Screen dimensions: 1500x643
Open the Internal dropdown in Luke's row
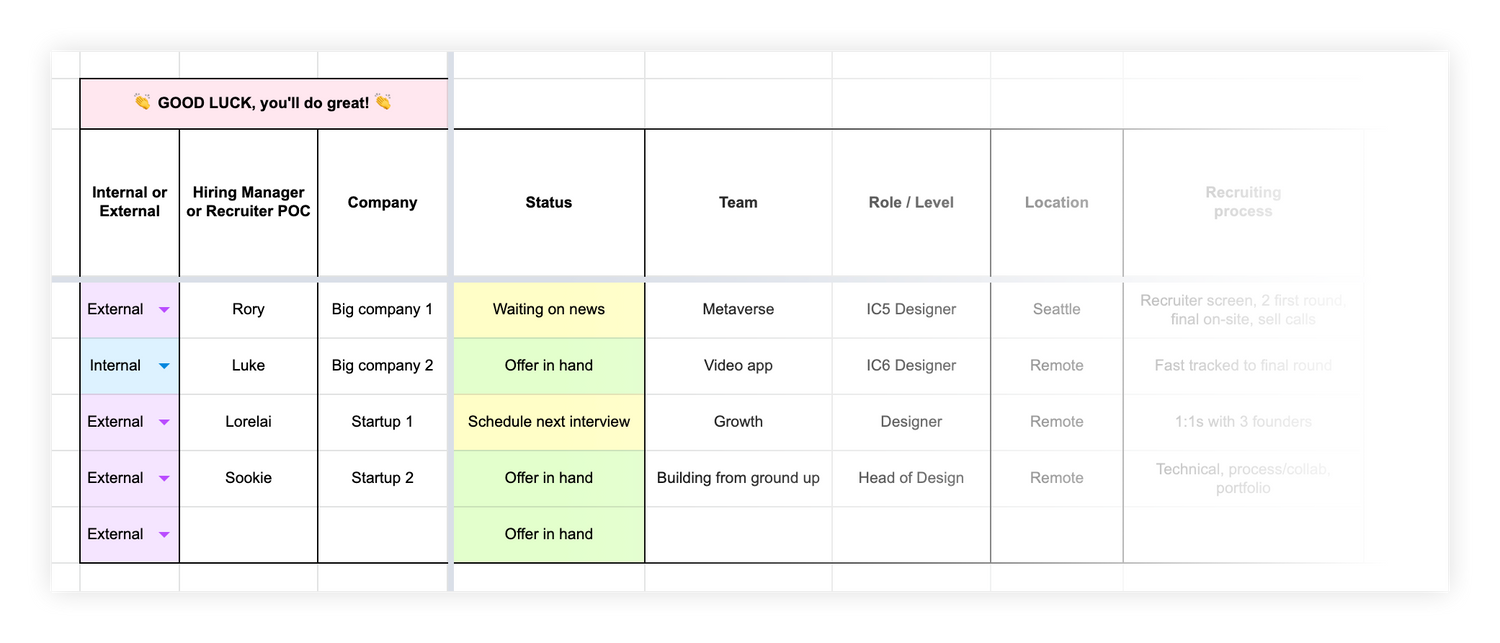pos(164,366)
